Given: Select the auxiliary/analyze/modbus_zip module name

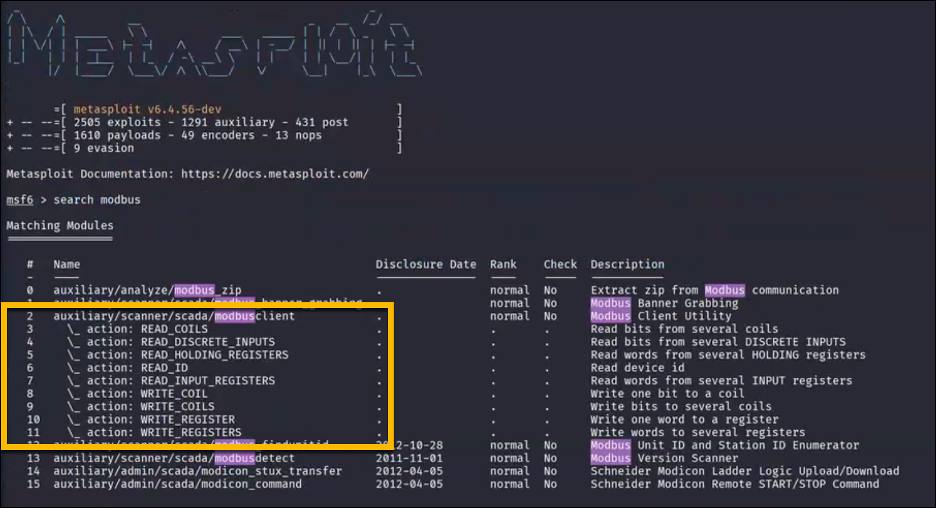Looking at the screenshot, I should point(147,290).
